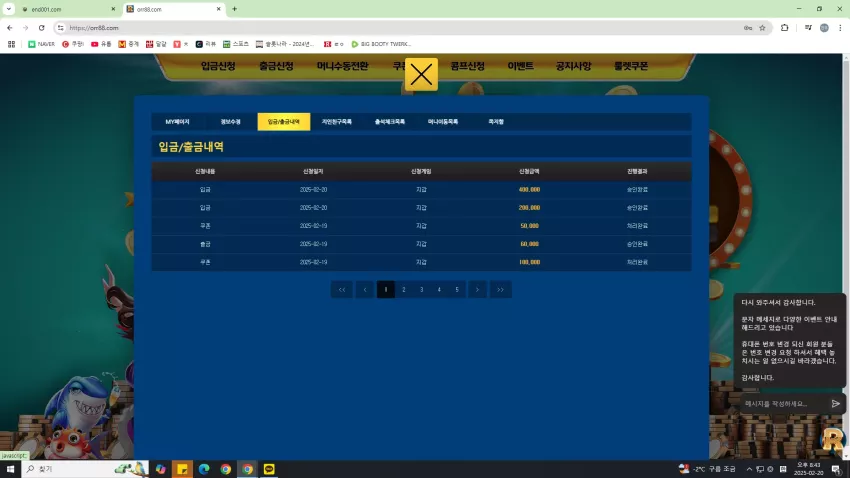Screen dimensions: 850x478
Task: Go to first page with << button
Action: point(342,289)
